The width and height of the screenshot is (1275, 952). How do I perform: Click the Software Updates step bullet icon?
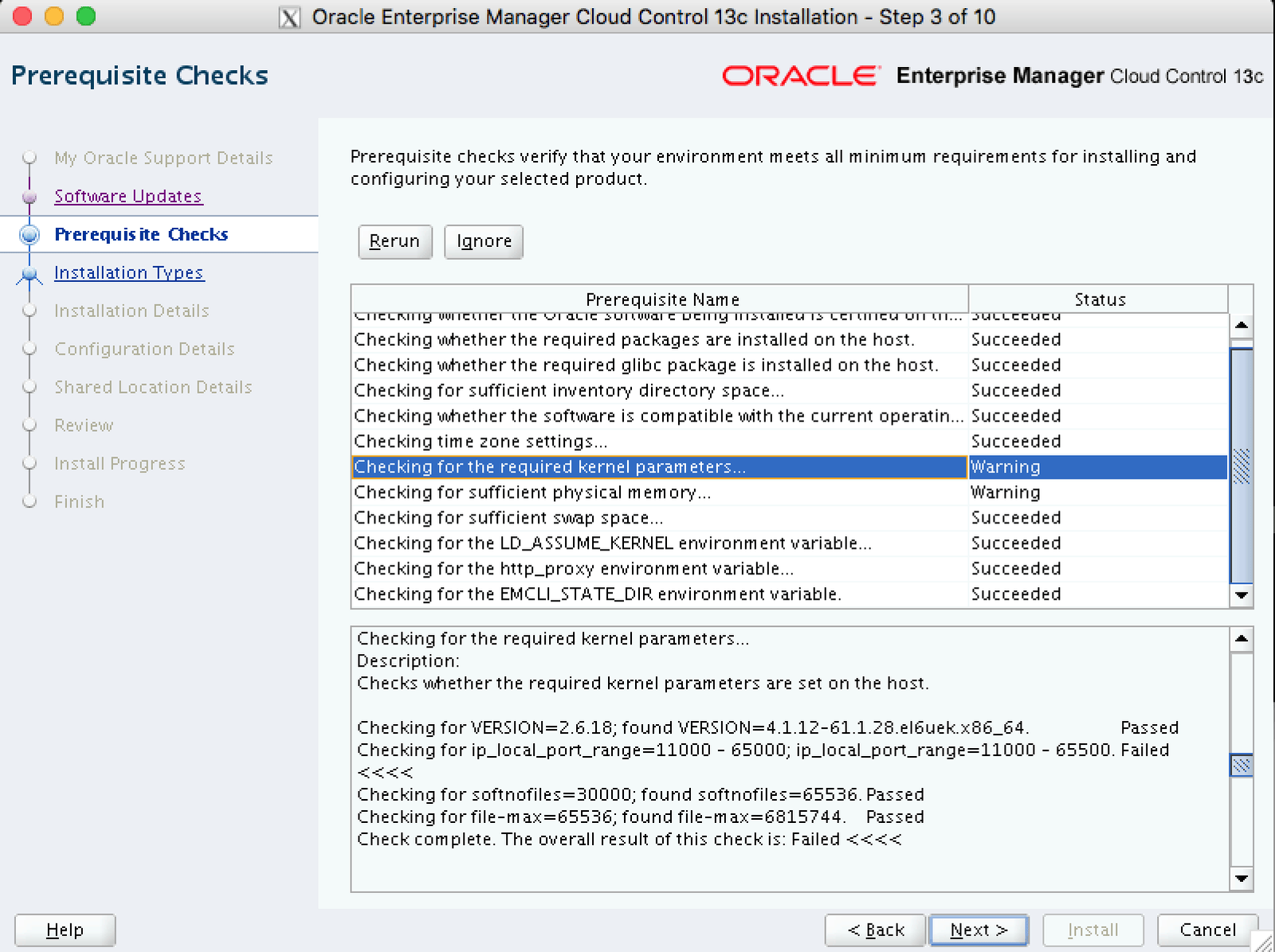click(29, 197)
